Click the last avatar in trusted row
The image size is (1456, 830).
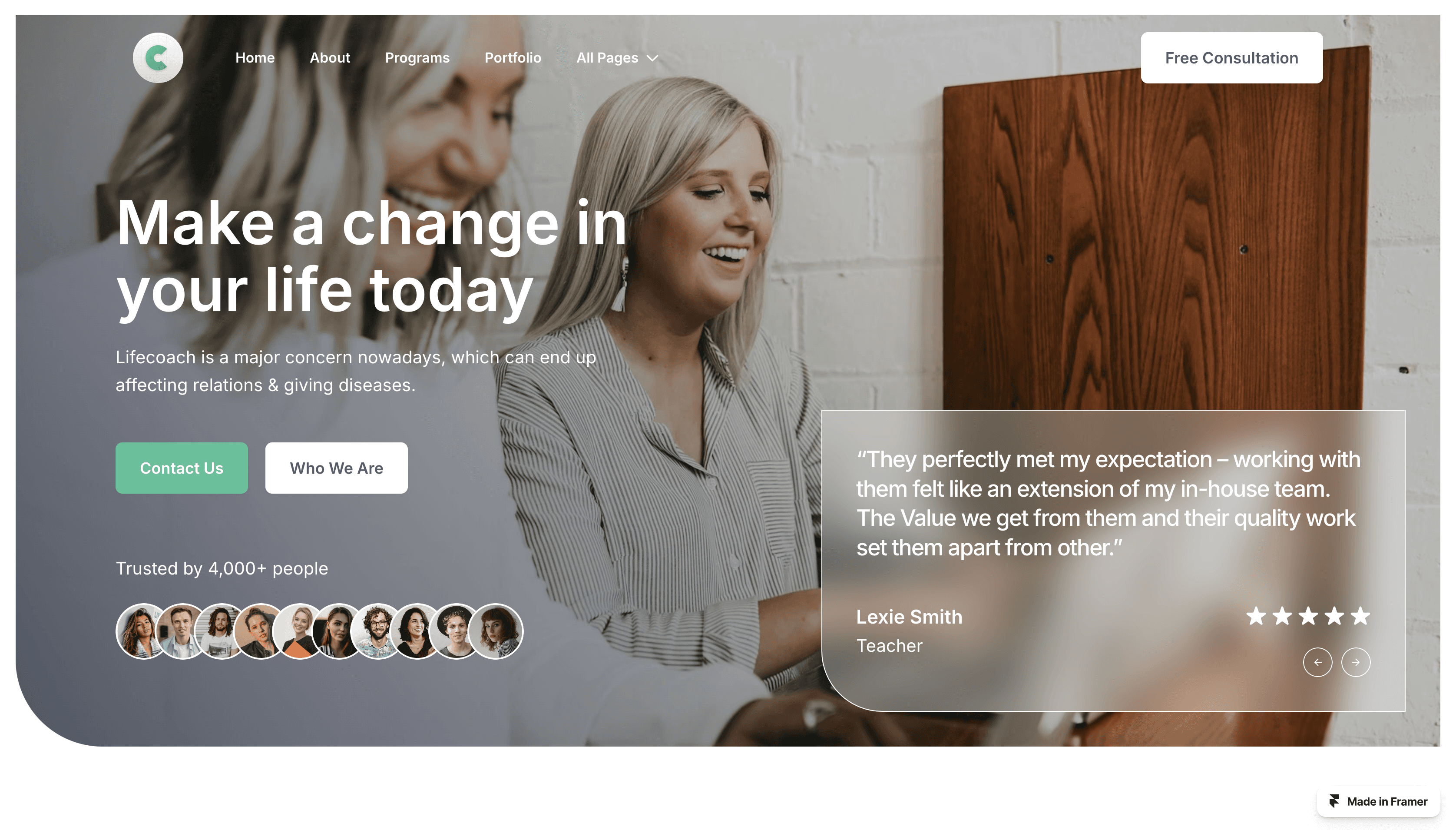click(495, 631)
